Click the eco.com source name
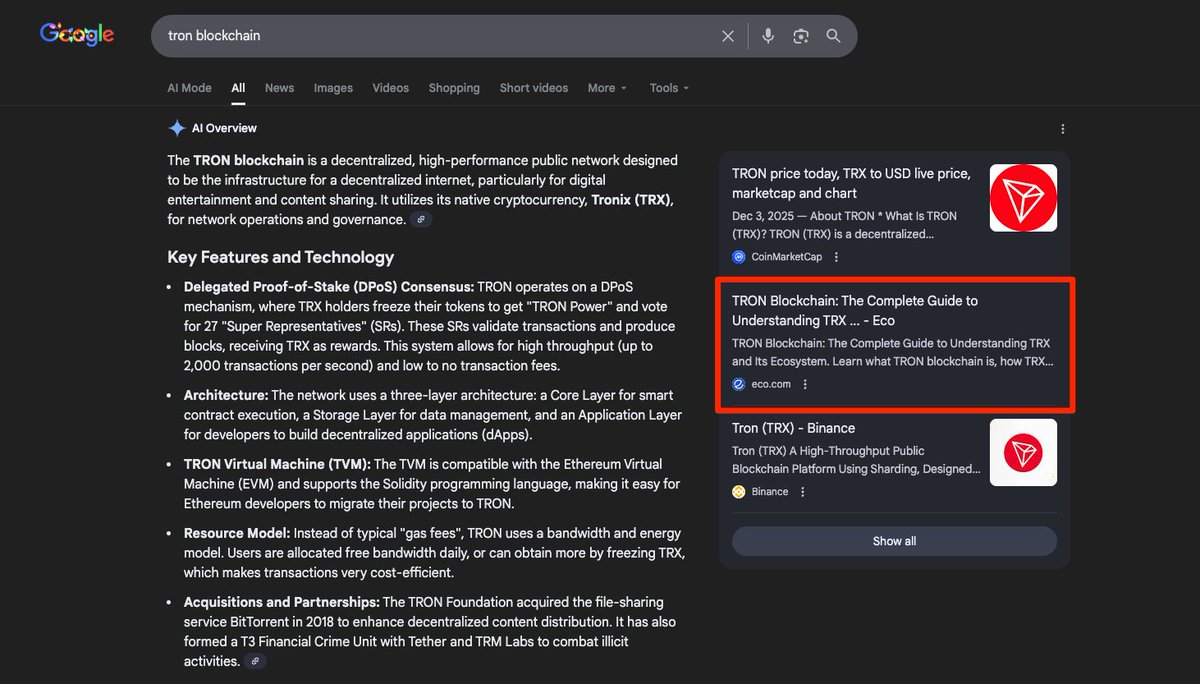Image resolution: width=1200 pixels, height=684 pixels. pyautogui.click(x=771, y=384)
